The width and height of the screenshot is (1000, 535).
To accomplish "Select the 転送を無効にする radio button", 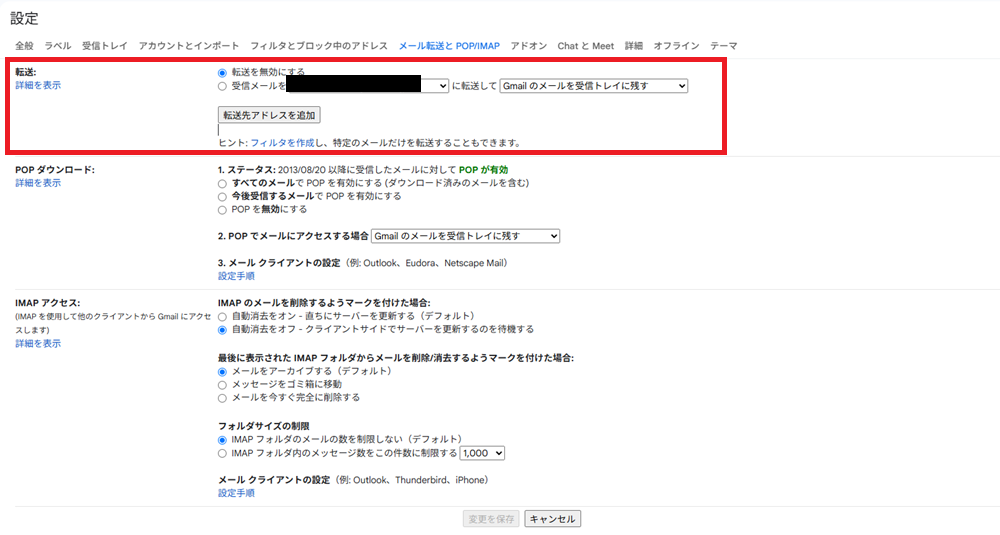I will [x=222, y=73].
